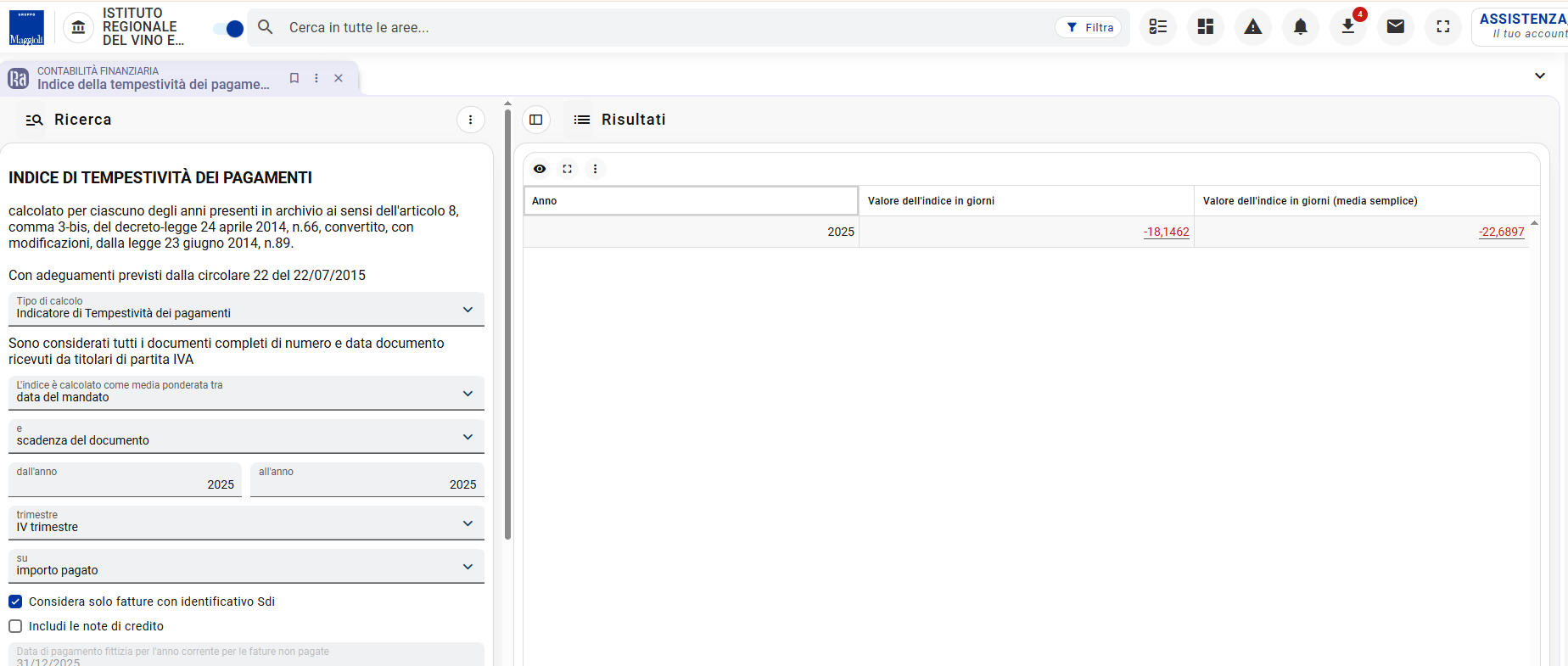The image size is (1568, 666).
Task: Toggle the blue switch beside the institute name
Action: tap(228, 29)
